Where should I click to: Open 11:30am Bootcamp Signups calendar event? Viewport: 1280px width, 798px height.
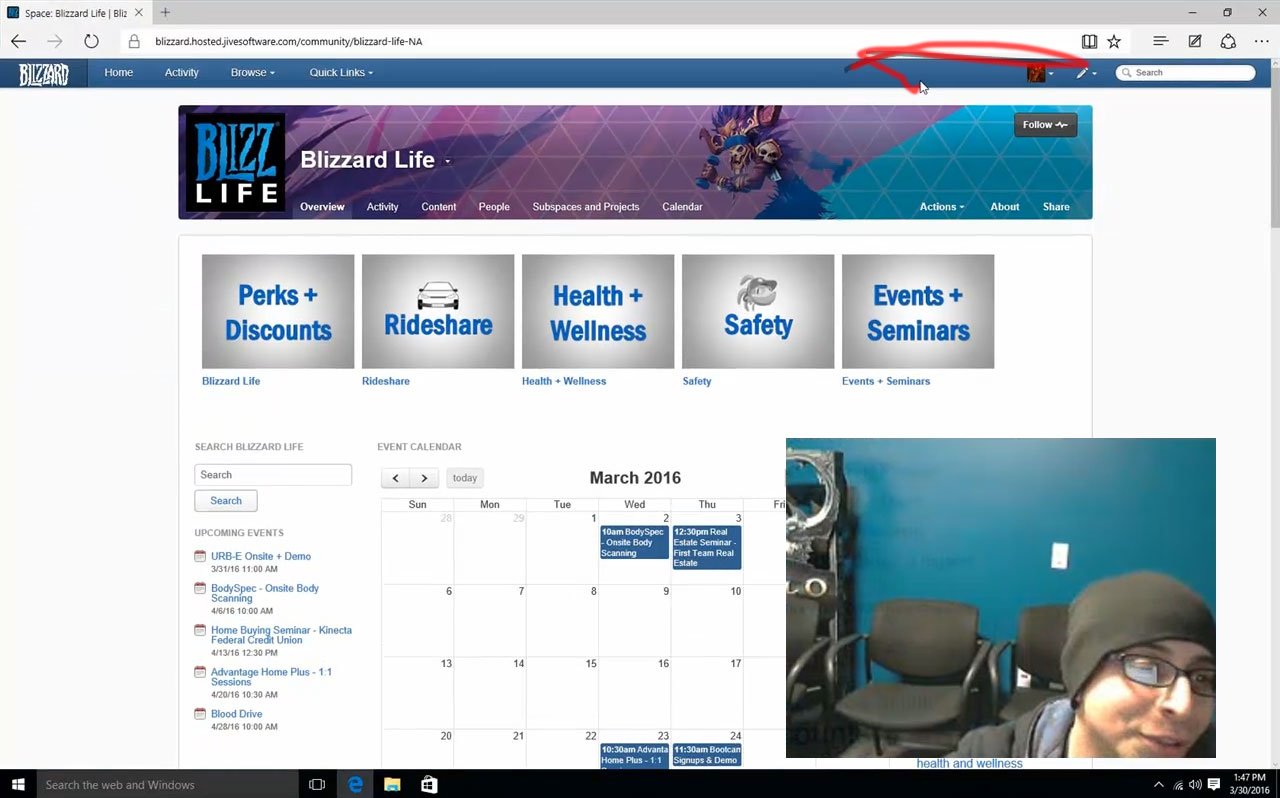point(707,755)
